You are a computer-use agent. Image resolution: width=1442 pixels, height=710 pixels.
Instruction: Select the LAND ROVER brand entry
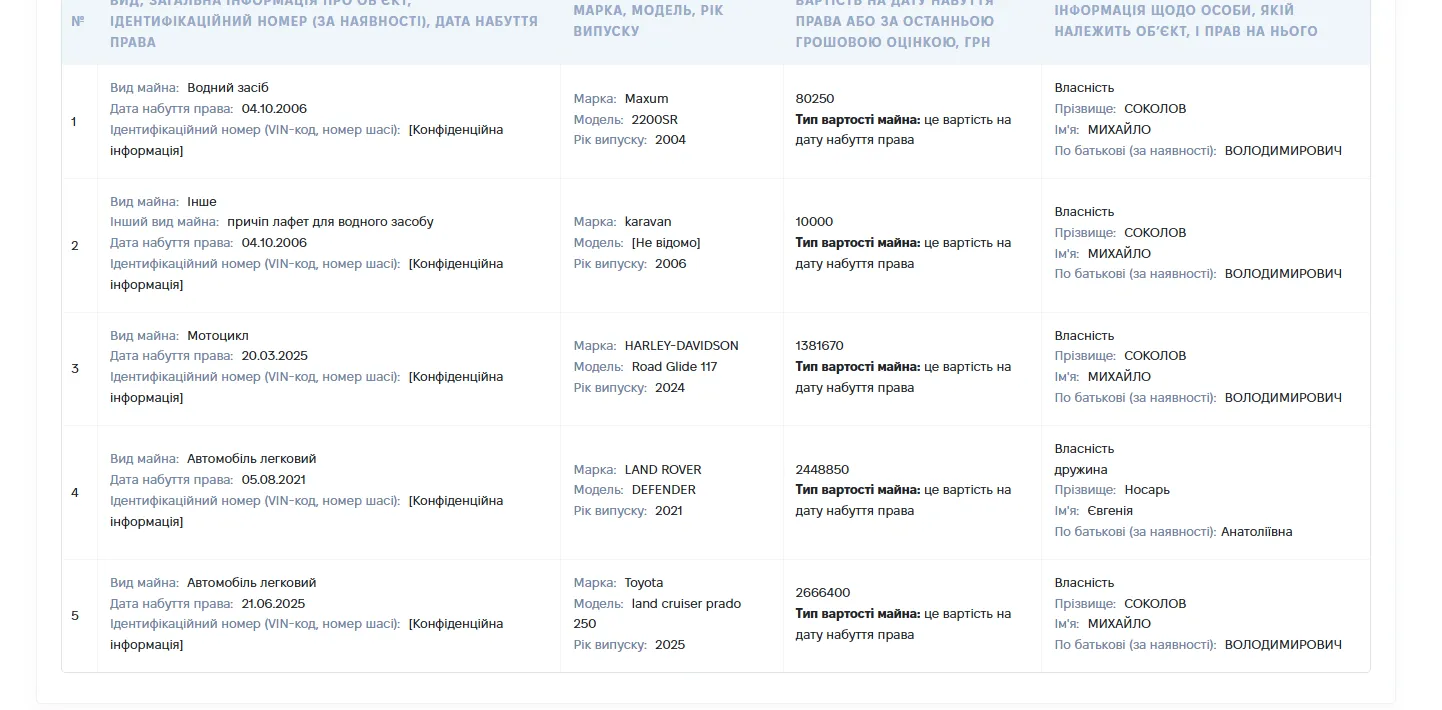663,470
